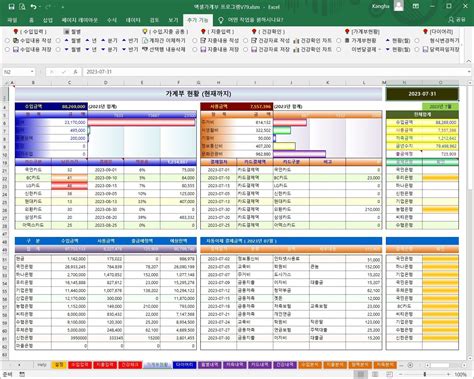Click the 지출내용 저장 disk icon
The image size is (474, 379).
click(x=203, y=49)
